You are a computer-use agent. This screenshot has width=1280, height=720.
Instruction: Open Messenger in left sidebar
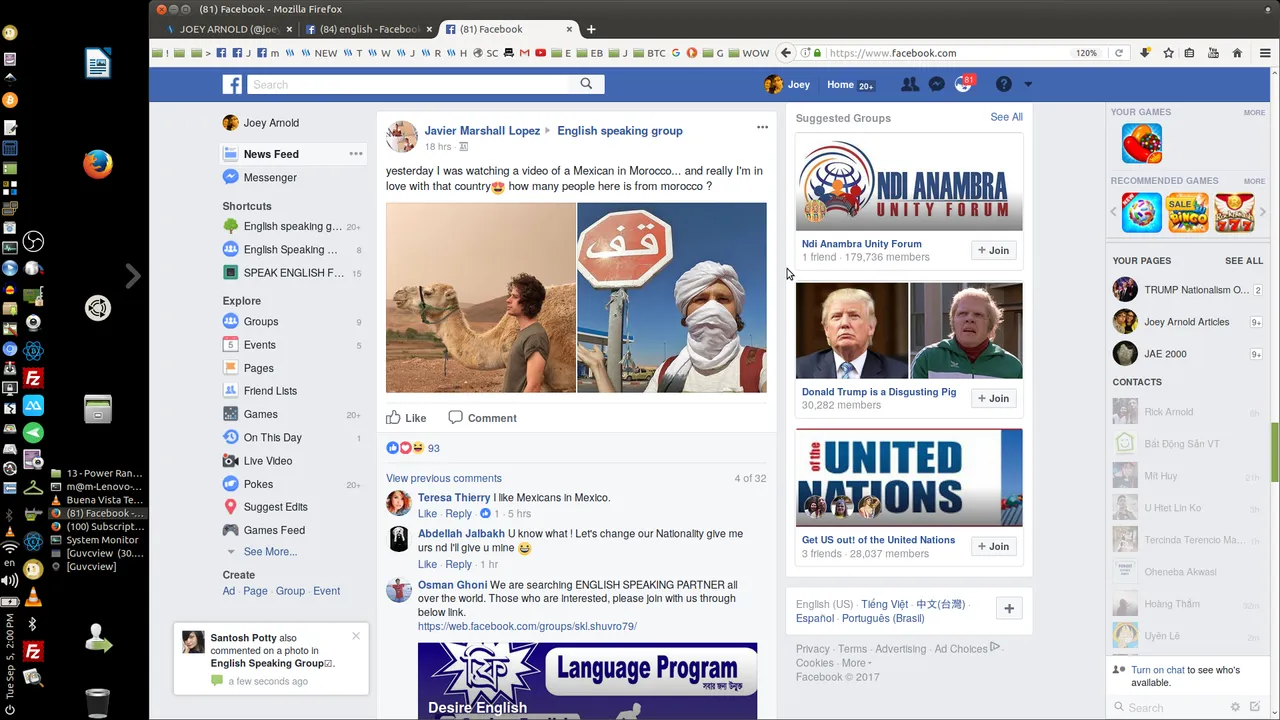tap(270, 178)
